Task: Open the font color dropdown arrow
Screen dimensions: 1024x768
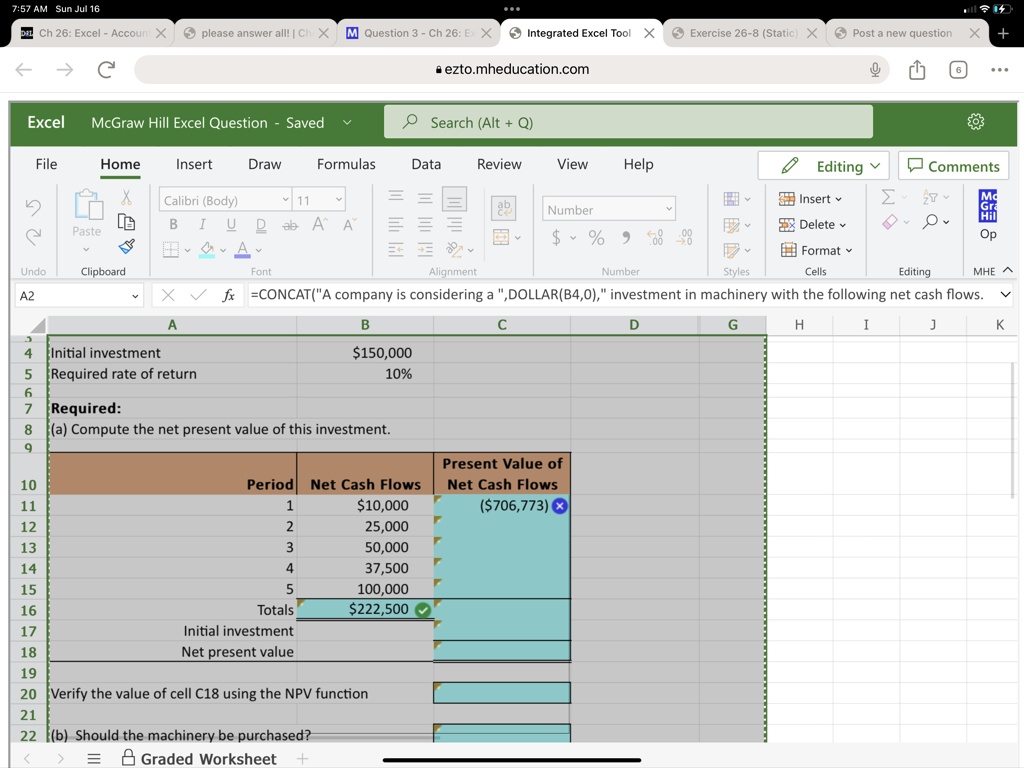Action: coord(259,250)
